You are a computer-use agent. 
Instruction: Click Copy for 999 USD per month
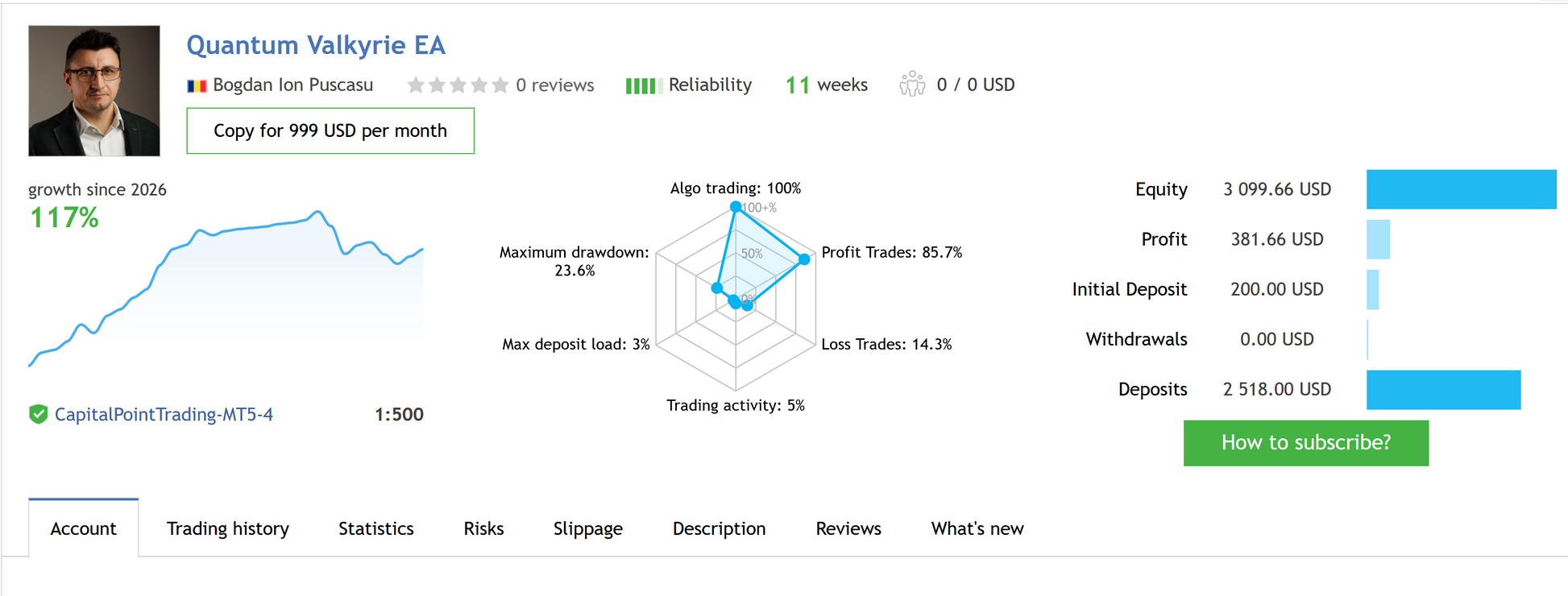pos(330,130)
